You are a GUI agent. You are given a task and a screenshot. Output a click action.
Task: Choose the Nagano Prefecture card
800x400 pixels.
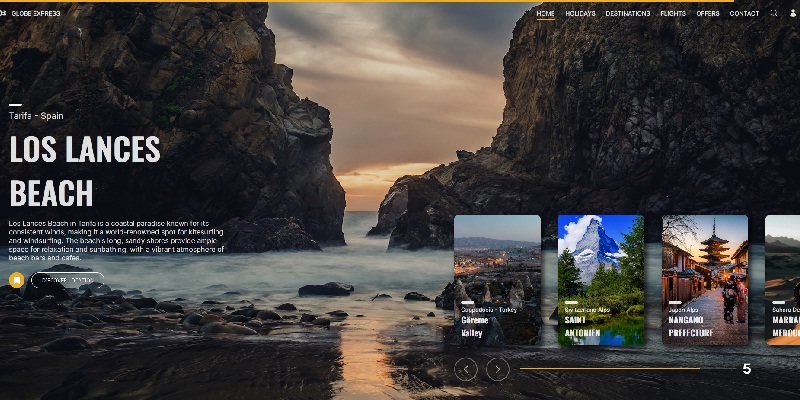[x=705, y=280]
